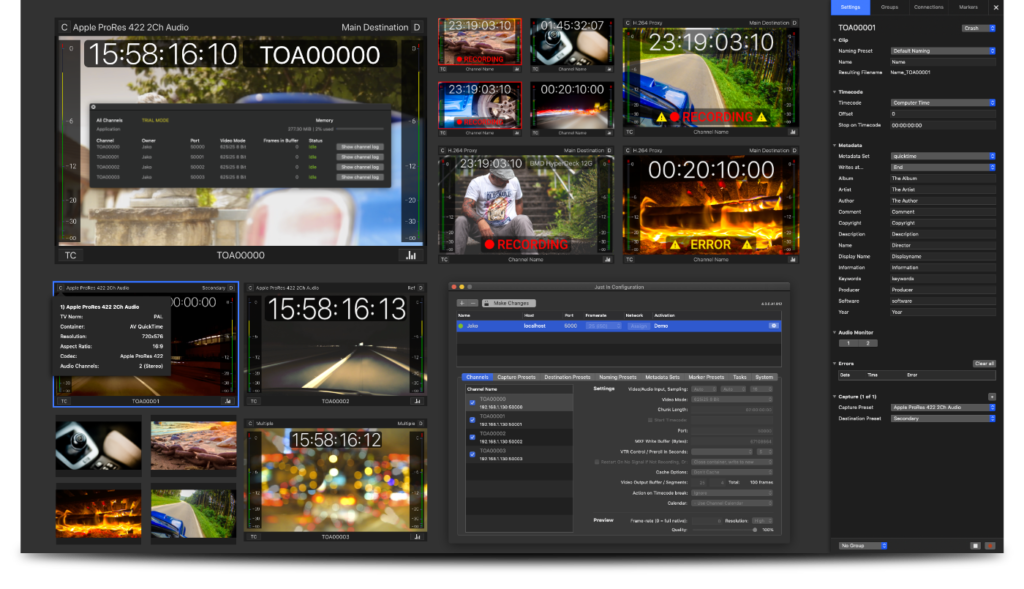Image resolution: width=1024 pixels, height=589 pixels.
Task: Open the Capture Preset dropdown
Action: click(943, 407)
